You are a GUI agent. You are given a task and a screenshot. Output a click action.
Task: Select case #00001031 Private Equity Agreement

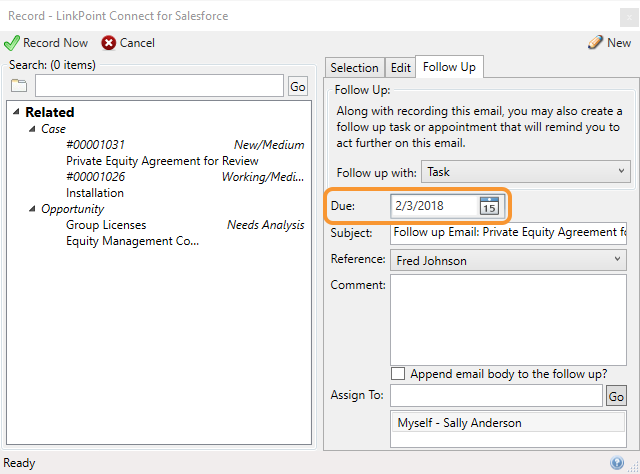(185, 153)
